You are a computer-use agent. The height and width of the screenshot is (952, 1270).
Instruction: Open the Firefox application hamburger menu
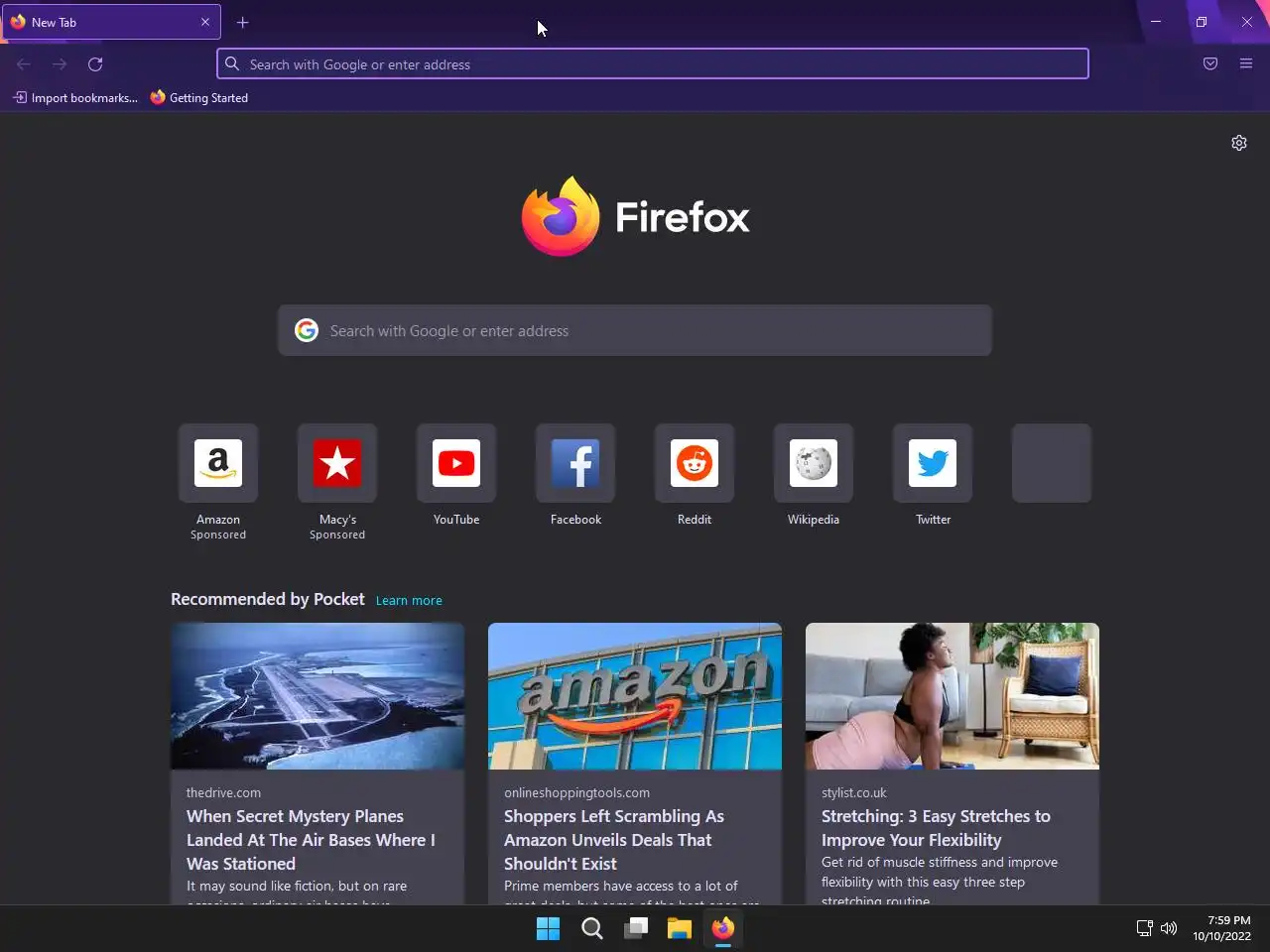coord(1246,63)
